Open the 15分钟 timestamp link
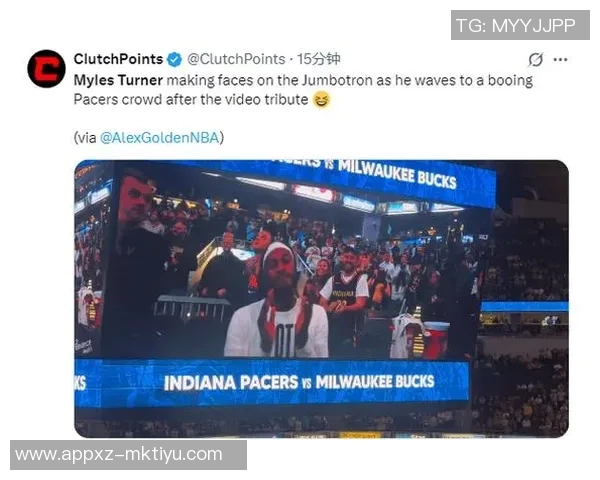The height and width of the screenshot is (480, 600). (x=319, y=59)
